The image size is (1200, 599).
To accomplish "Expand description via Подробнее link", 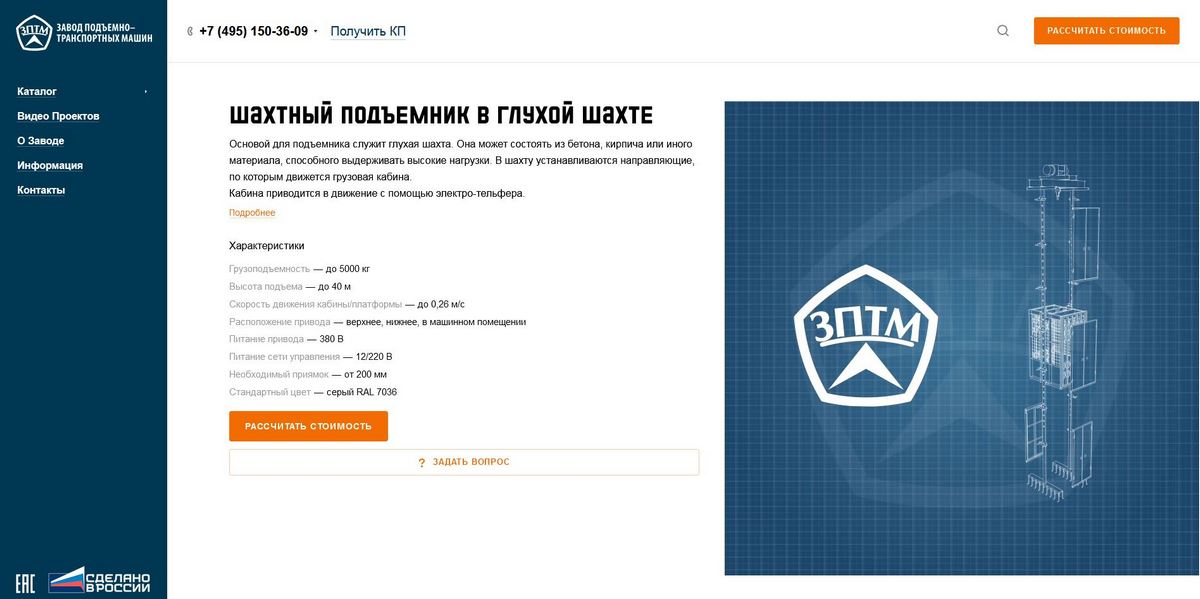I will (252, 213).
